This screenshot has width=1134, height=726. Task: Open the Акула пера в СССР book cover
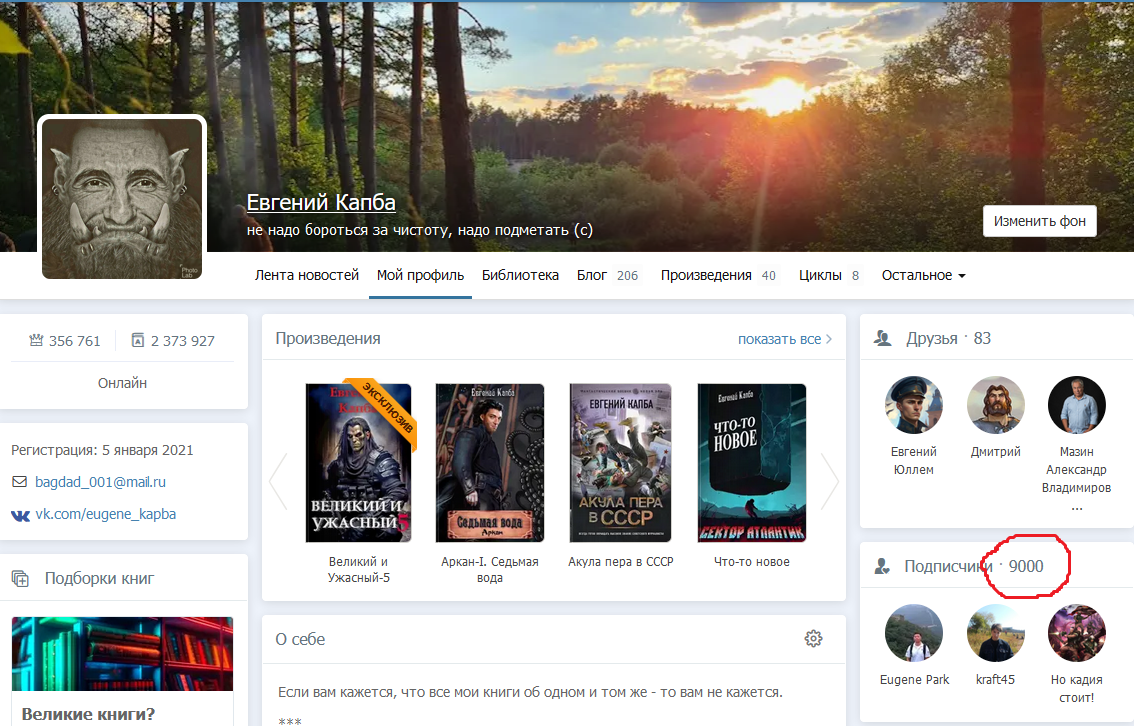coord(620,463)
